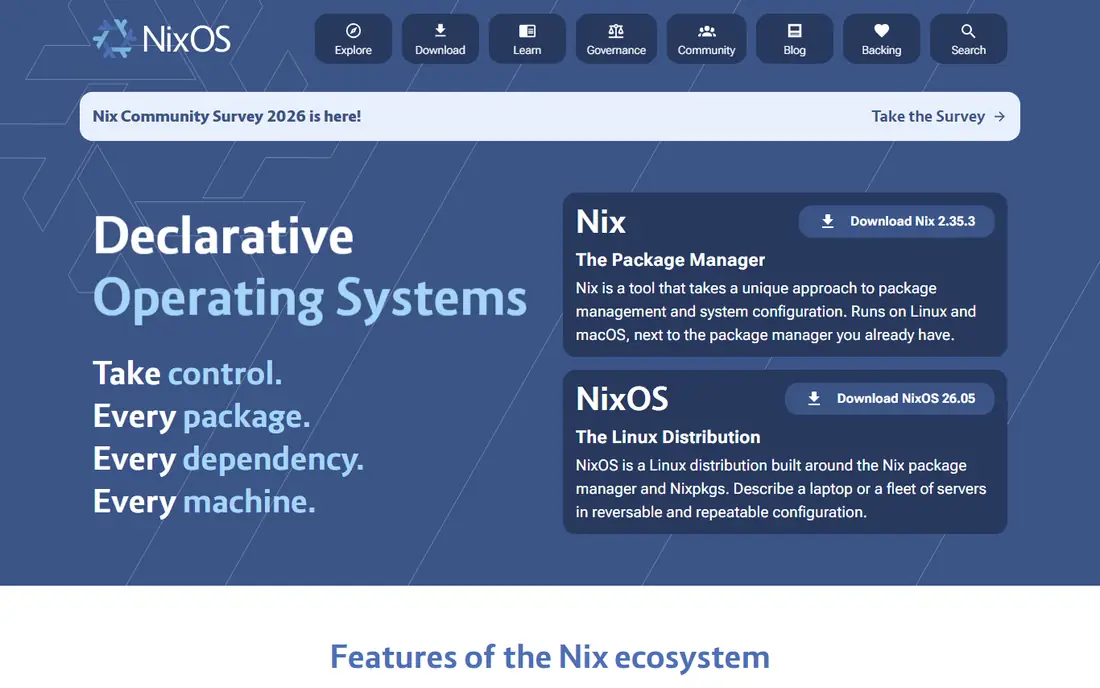Image resolution: width=1100 pixels, height=688 pixels.
Task: Click the NixOS snowflake logo
Action: point(114,39)
